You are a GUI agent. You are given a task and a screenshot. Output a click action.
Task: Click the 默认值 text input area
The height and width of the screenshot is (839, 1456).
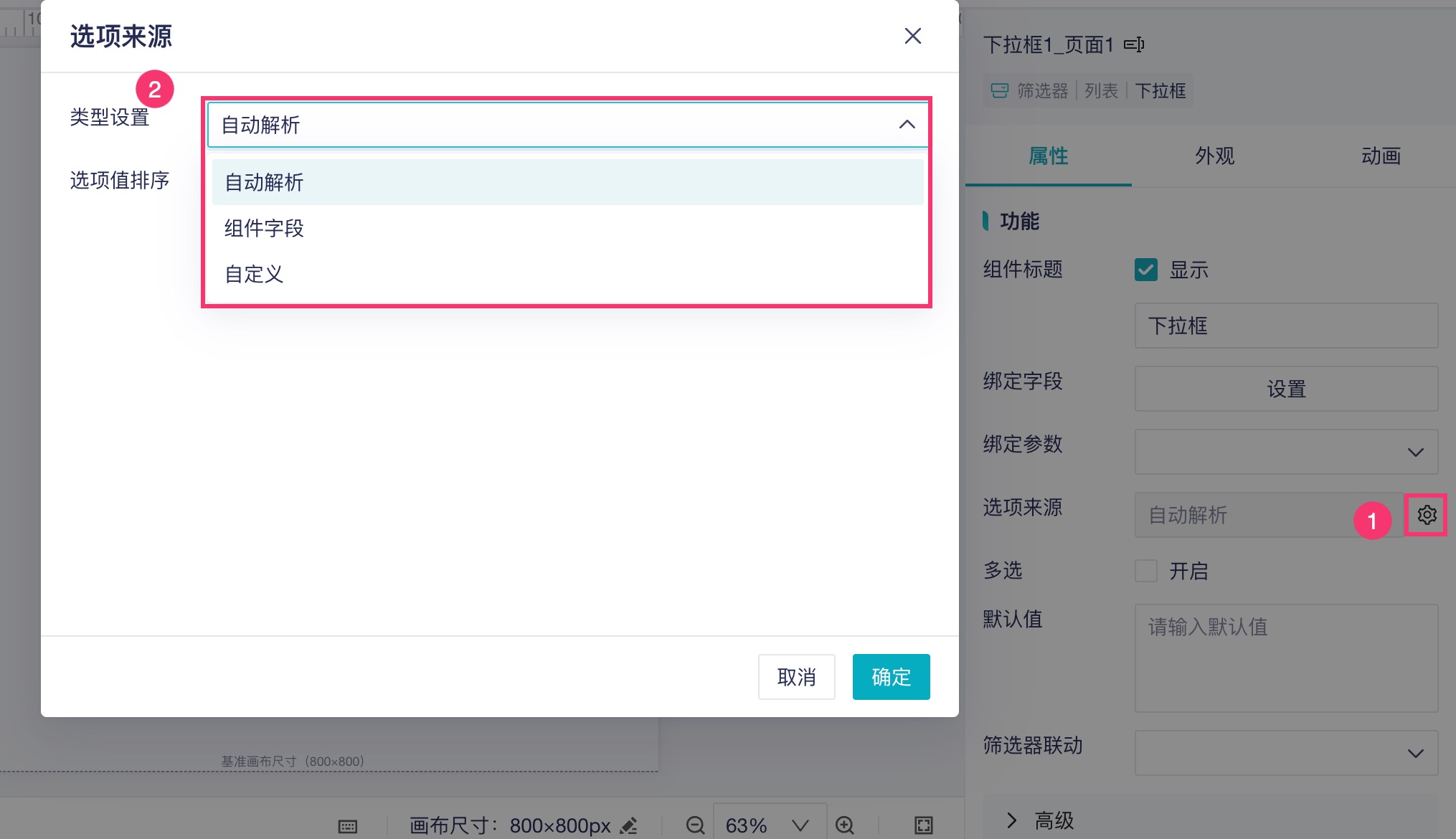tap(1285, 657)
